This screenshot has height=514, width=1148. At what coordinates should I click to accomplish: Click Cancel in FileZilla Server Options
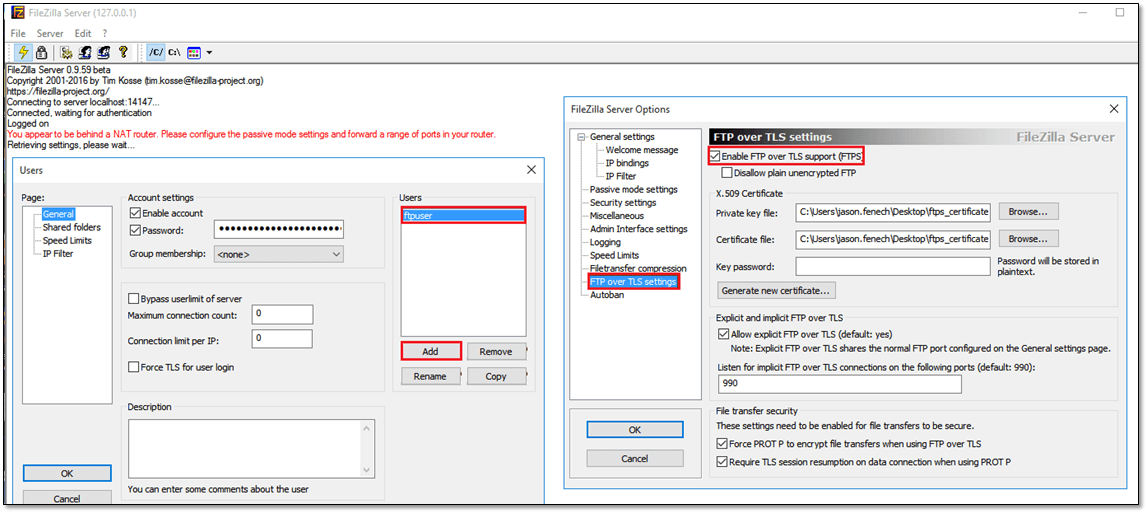pos(635,458)
